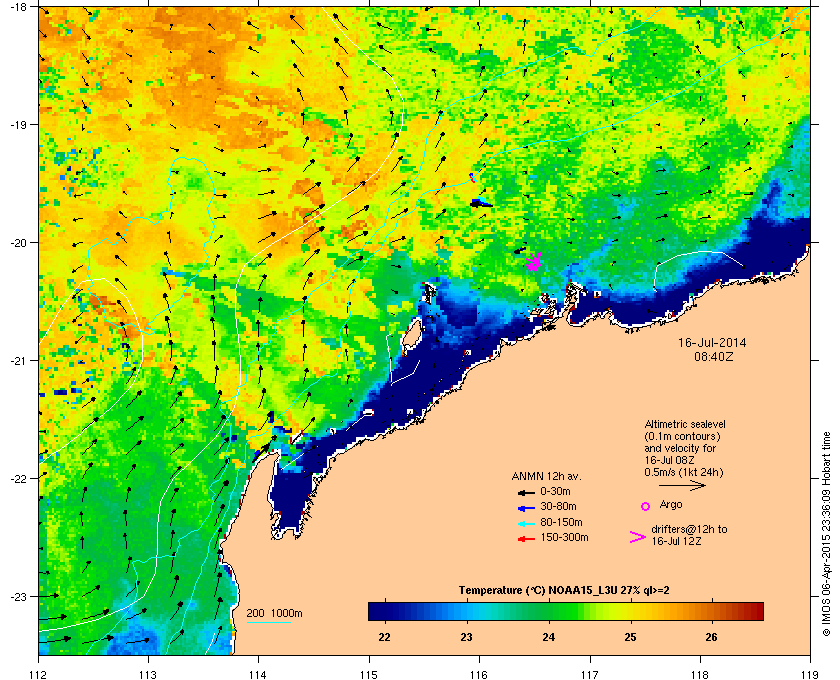
Task: Click the 30-80m depth label
Action: point(558,506)
